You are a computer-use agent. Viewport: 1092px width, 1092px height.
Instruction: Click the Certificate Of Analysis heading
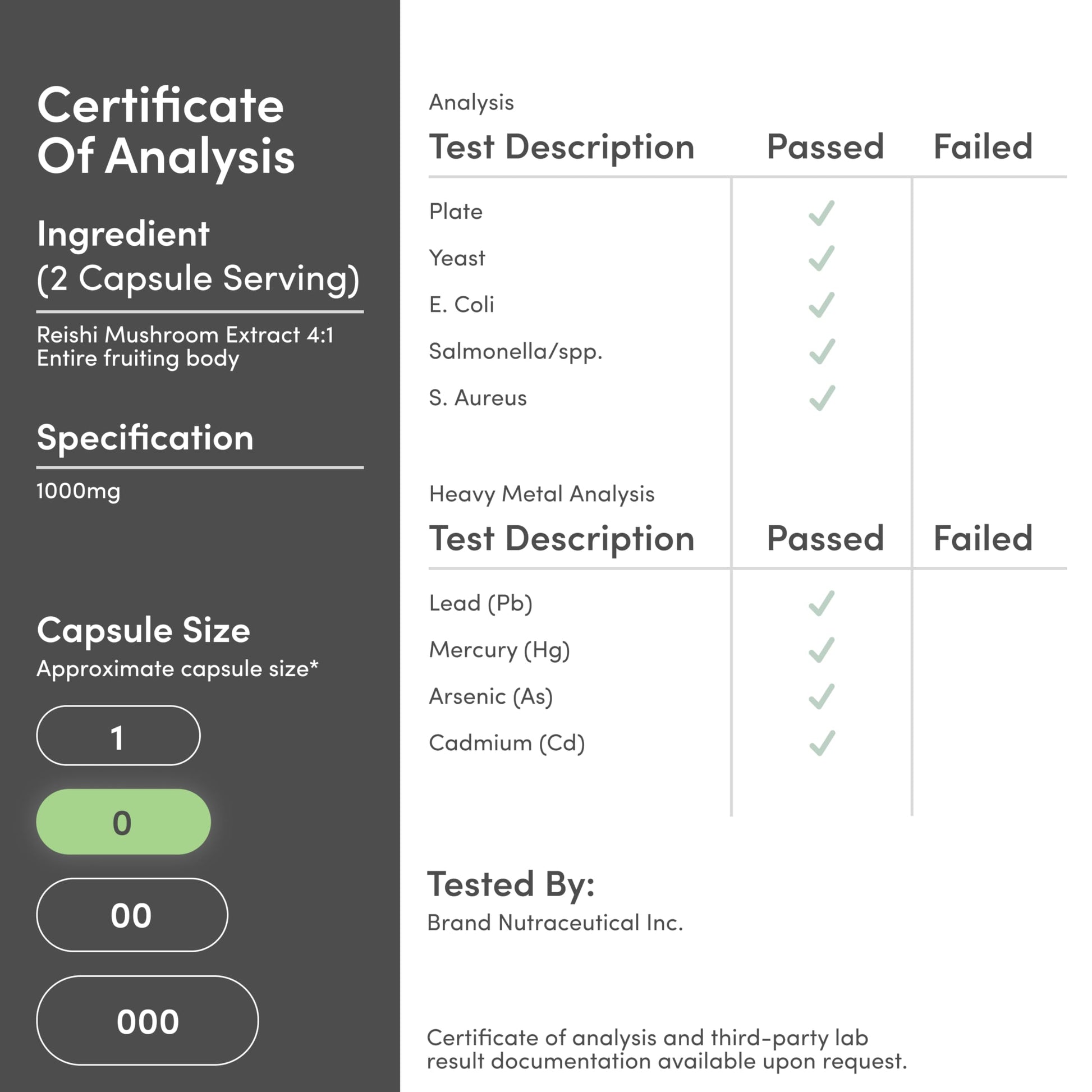166,131
